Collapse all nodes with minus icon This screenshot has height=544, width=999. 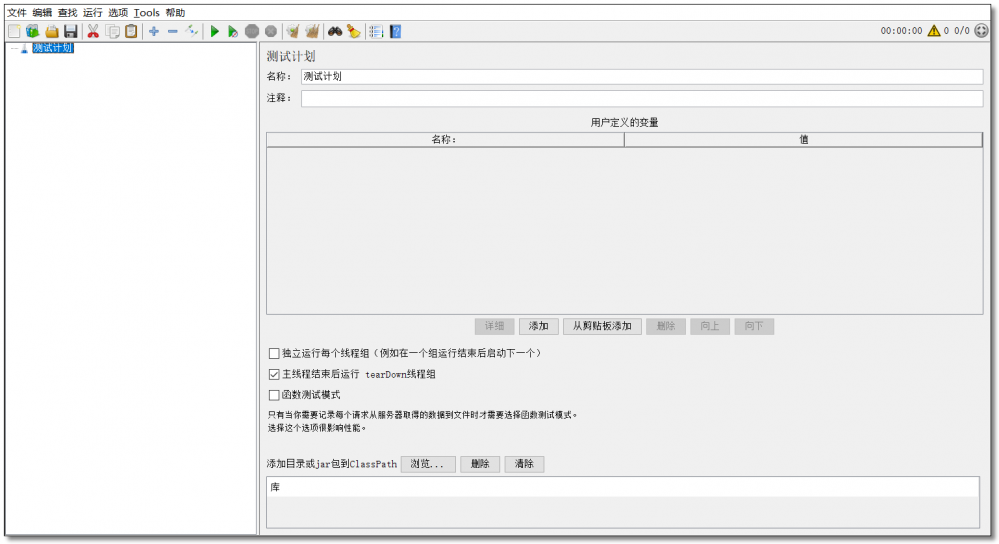[173, 31]
